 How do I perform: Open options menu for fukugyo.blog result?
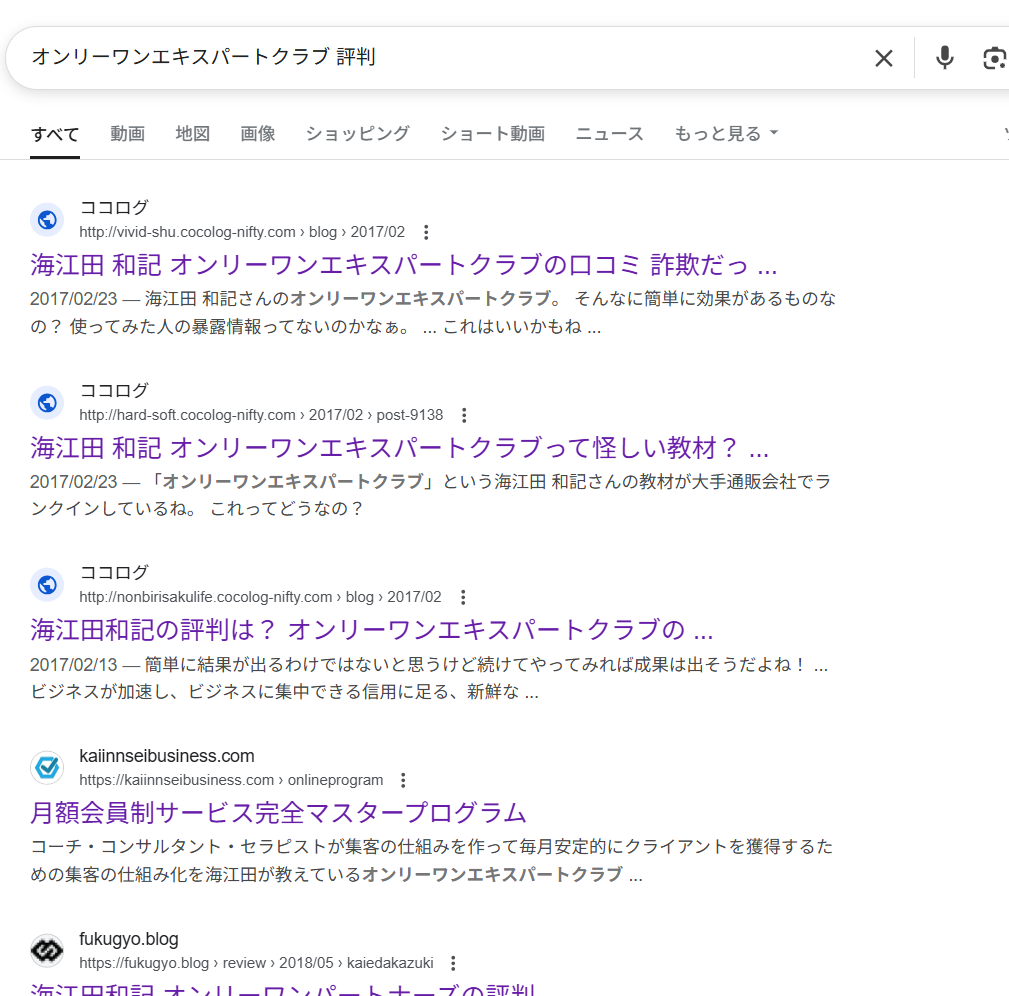(453, 963)
